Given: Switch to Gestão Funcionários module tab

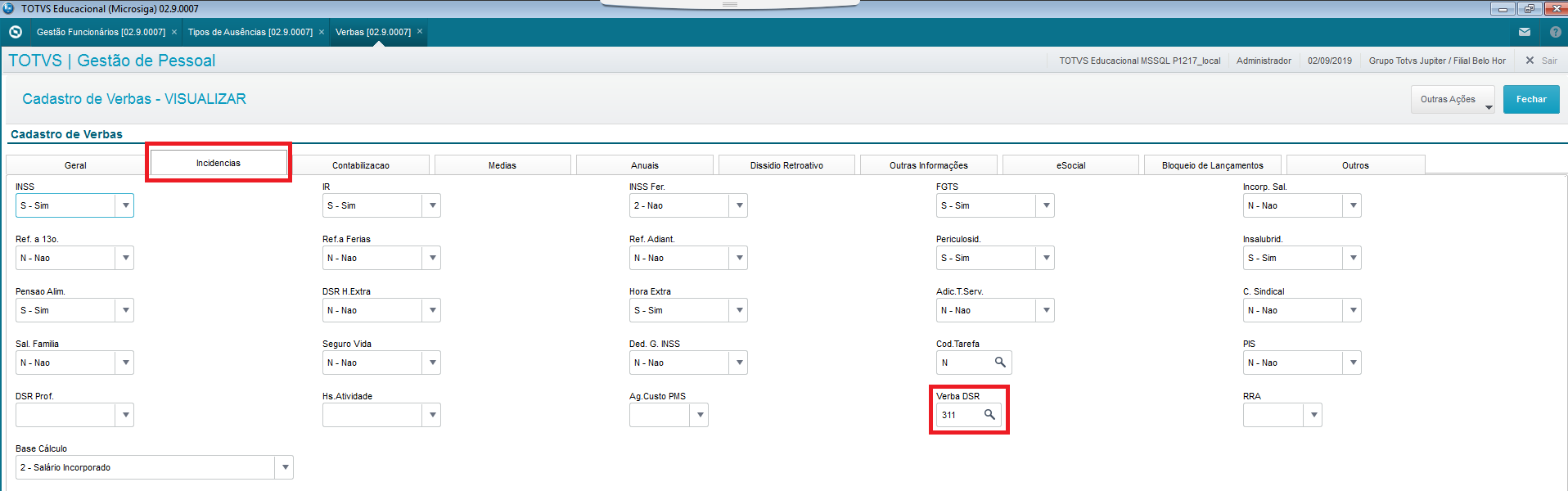Looking at the screenshot, I should (101, 32).
